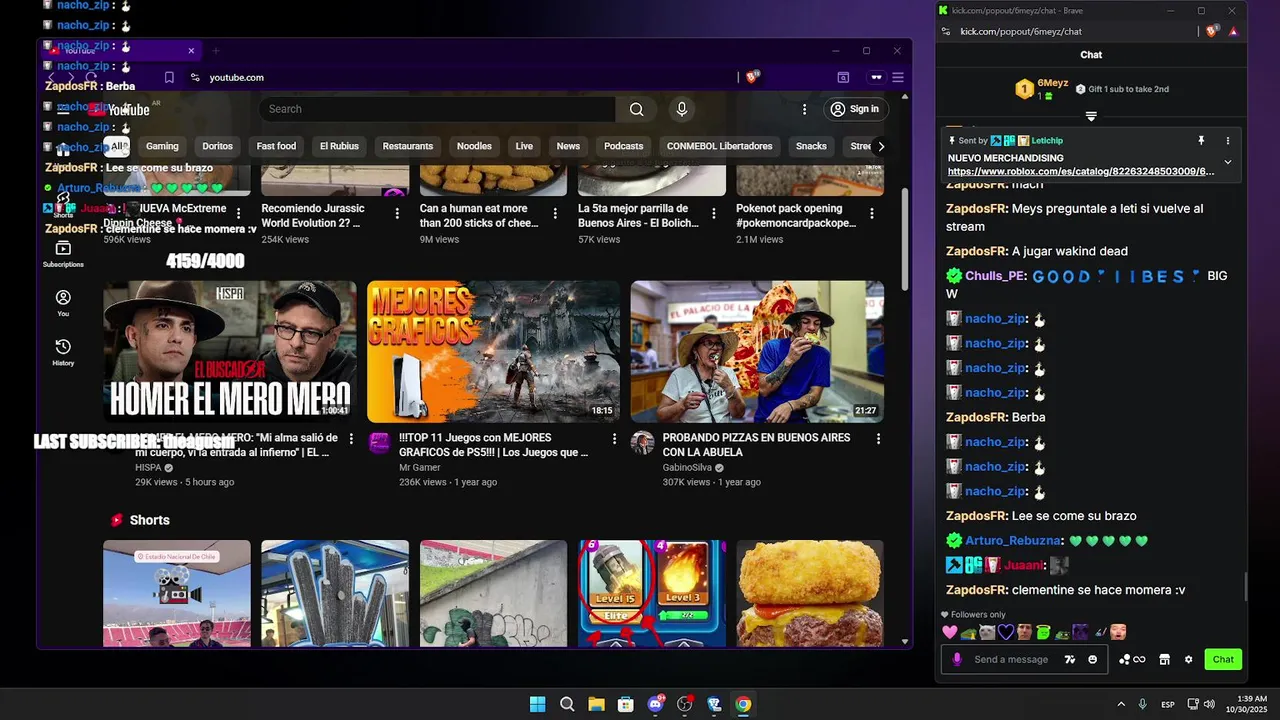
Task: Click the purple microphone icon in chat input
Action: point(957,659)
